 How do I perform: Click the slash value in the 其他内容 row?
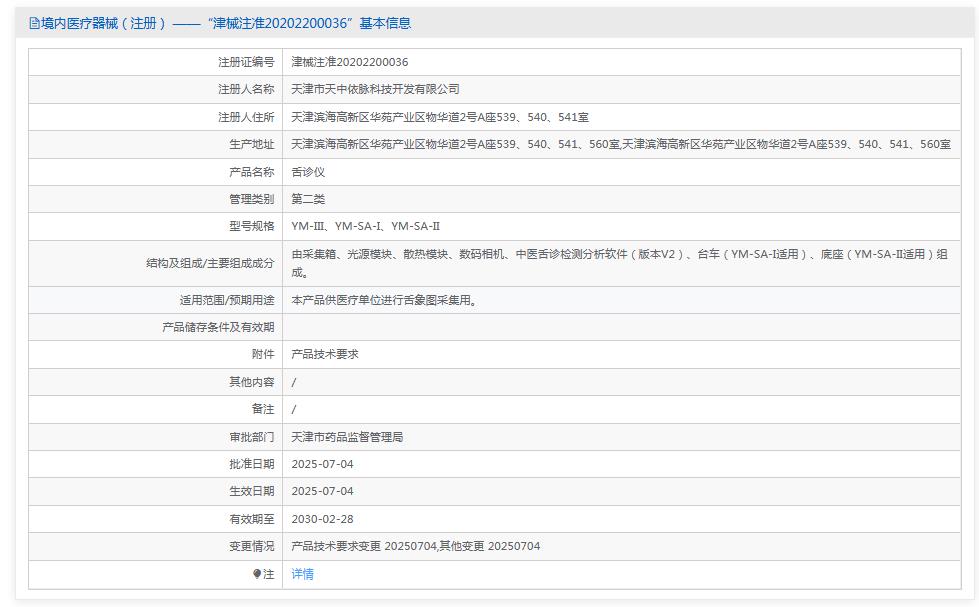point(294,382)
